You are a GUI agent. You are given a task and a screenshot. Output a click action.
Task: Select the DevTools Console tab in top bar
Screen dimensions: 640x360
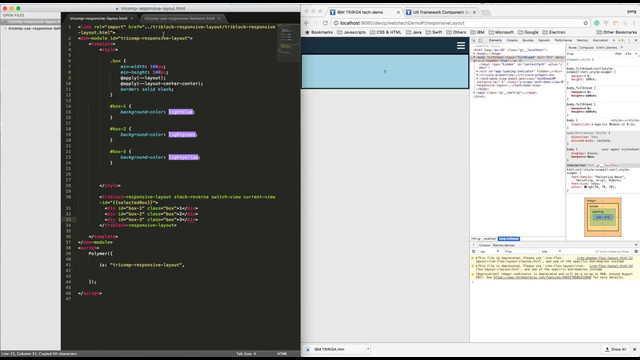(x=512, y=40)
